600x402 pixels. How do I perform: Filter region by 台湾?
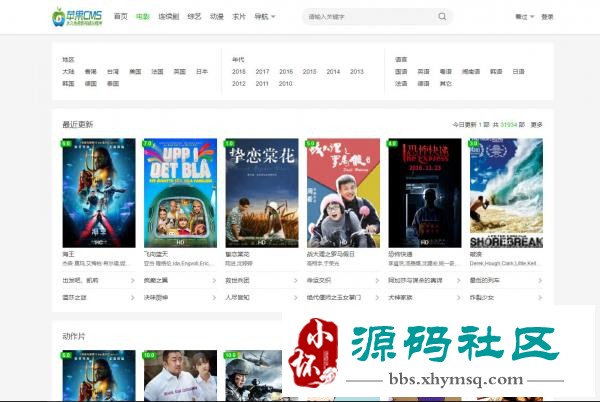pyautogui.click(x=113, y=72)
